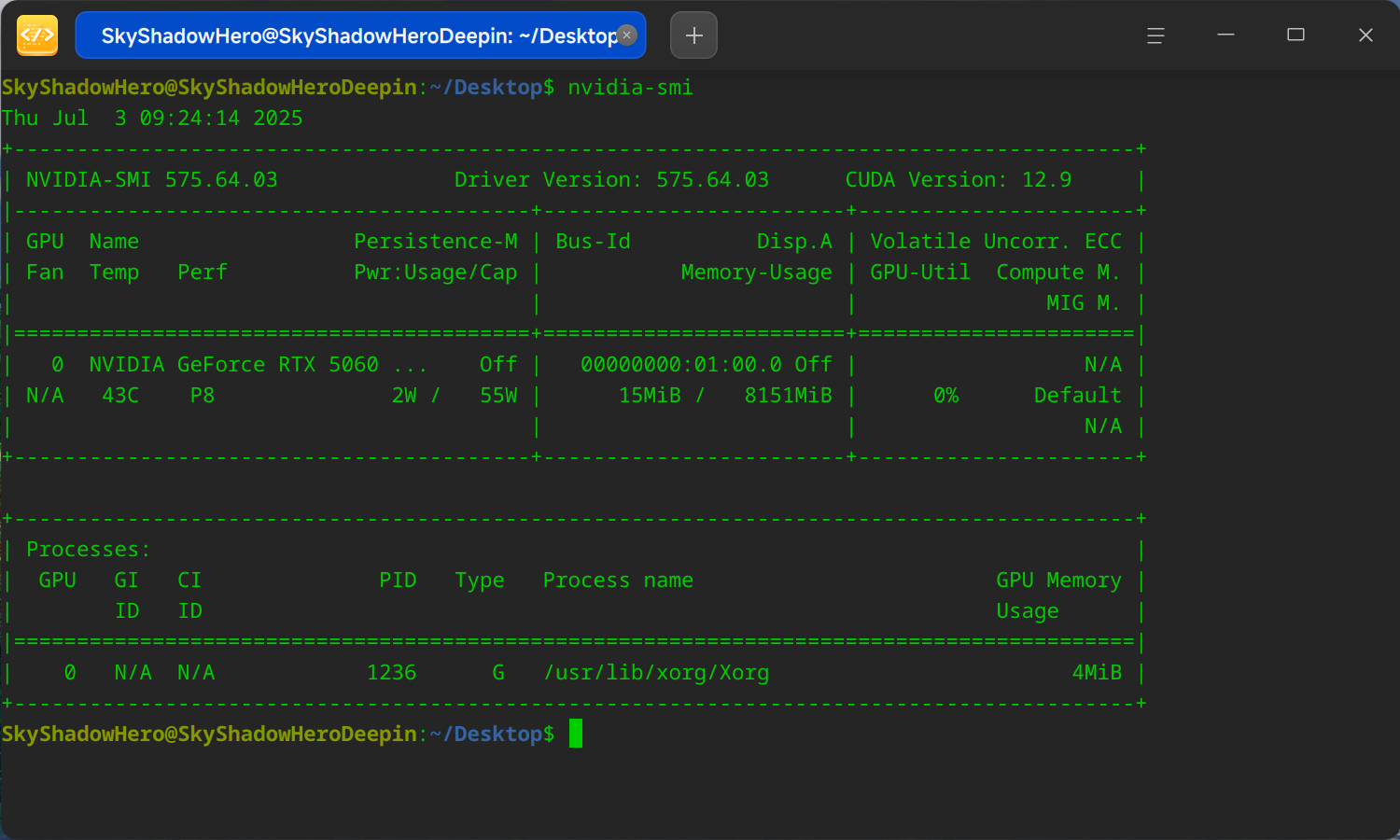
Task: Click the 43C temperature value
Action: pyautogui.click(x=120, y=396)
